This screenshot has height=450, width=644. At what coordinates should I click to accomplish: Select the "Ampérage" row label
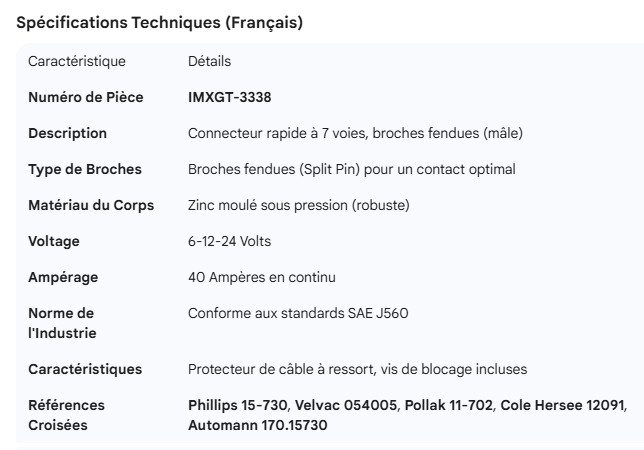[62, 277]
